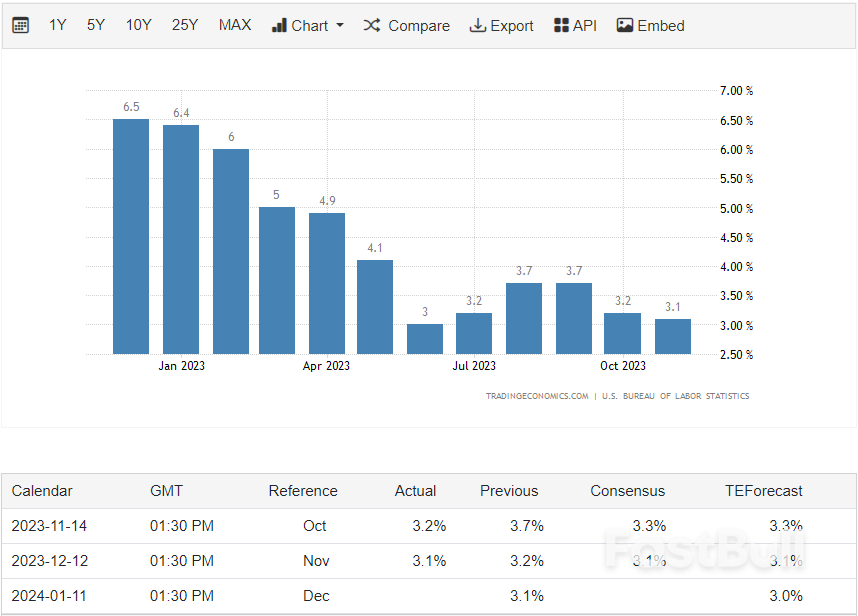
Task: Open the 2024-01-11 calendar entry
Action: point(49,596)
